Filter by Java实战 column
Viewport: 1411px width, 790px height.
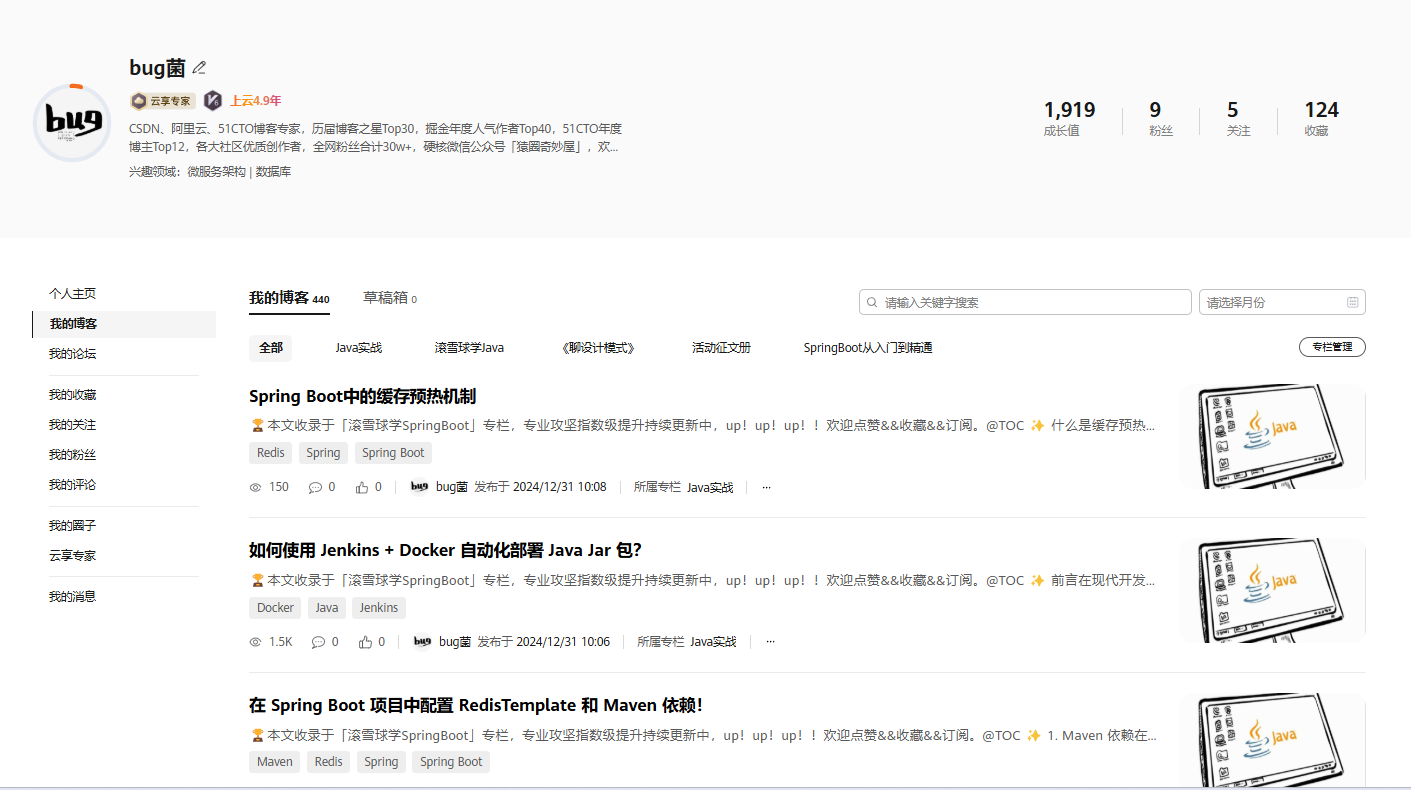coord(359,348)
